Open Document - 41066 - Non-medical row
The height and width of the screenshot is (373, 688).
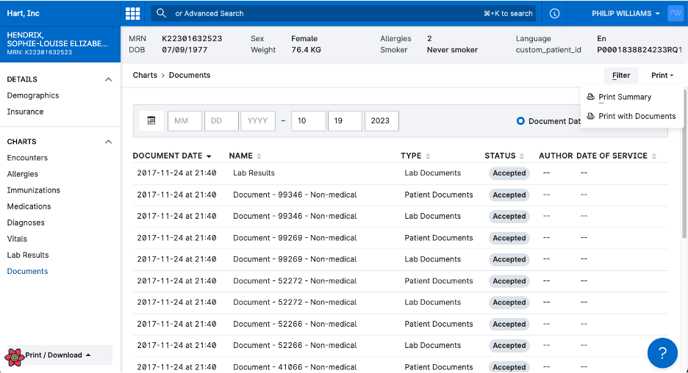click(x=400, y=365)
